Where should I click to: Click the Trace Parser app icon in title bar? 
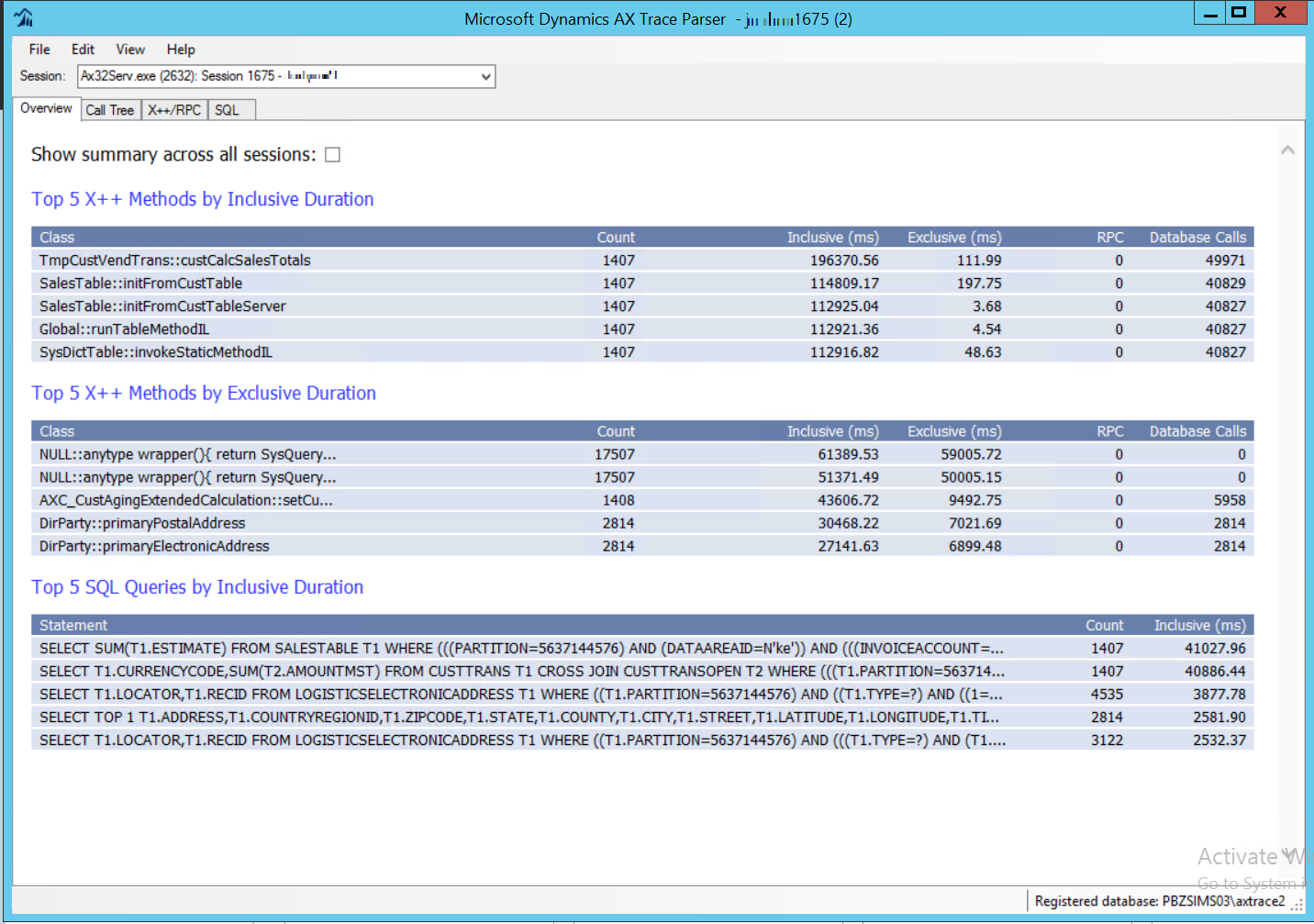pos(24,17)
